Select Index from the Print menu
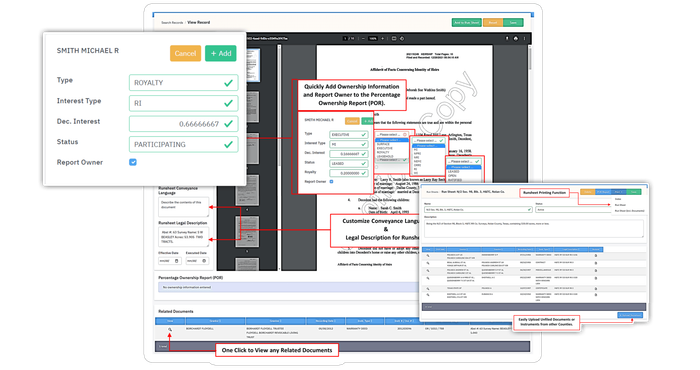700x370 pixels. [618, 199]
